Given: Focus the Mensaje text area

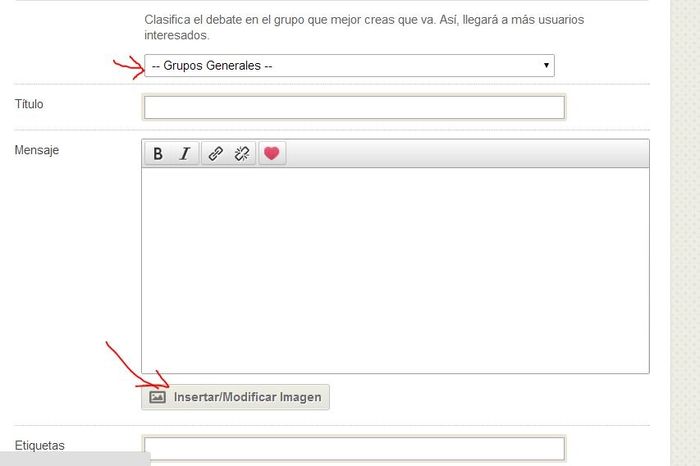Looking at the screenshot, I should (x=395, y=270).
